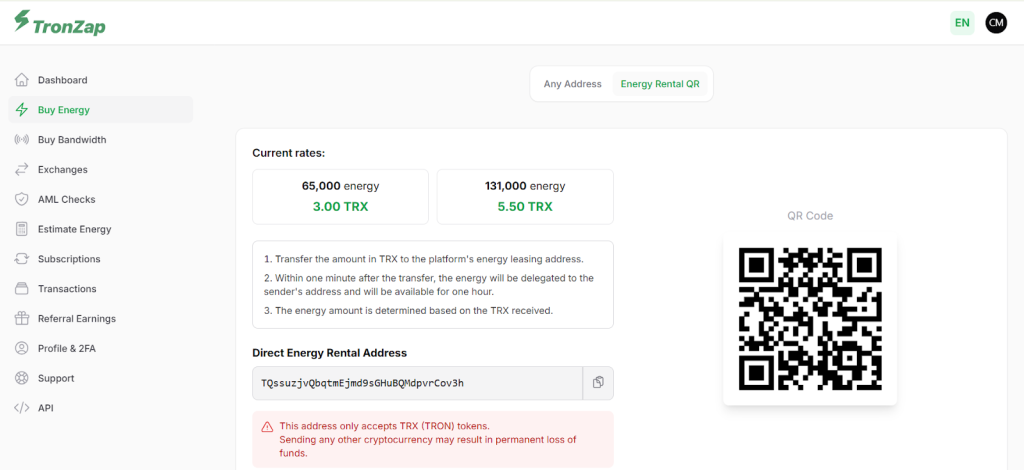The width and height of the screenshot is (1024, 470).
Task: Click the Subscriptions refresh icon
Action: point(21,259)
